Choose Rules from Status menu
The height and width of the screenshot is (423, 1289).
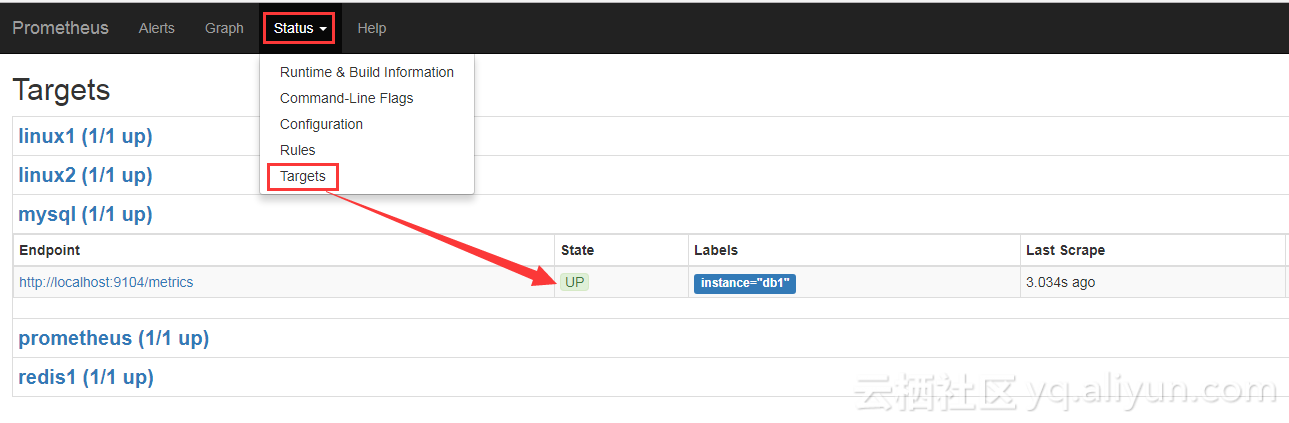pyautogui.click(x=297, y=150)
